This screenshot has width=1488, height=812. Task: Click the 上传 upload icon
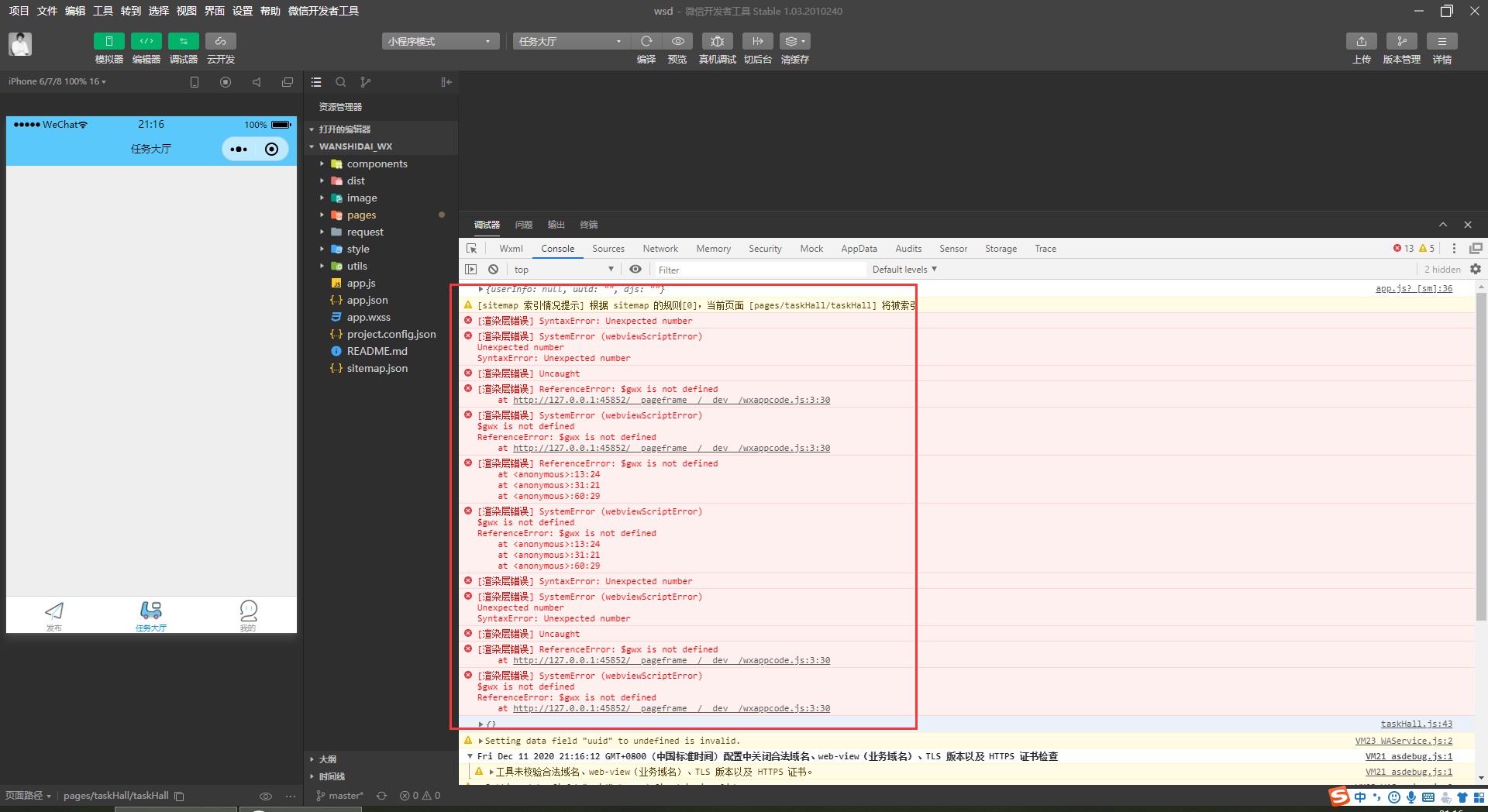[x=1362, y=41]
